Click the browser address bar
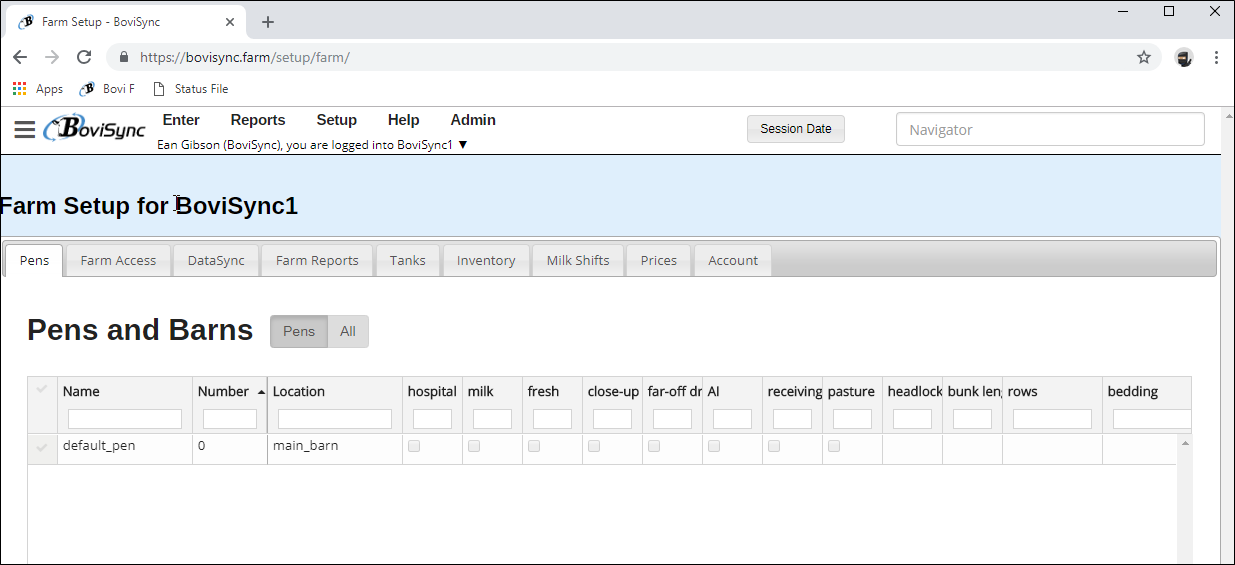This screenshot has height=565, width=1235. coord(635,57)
